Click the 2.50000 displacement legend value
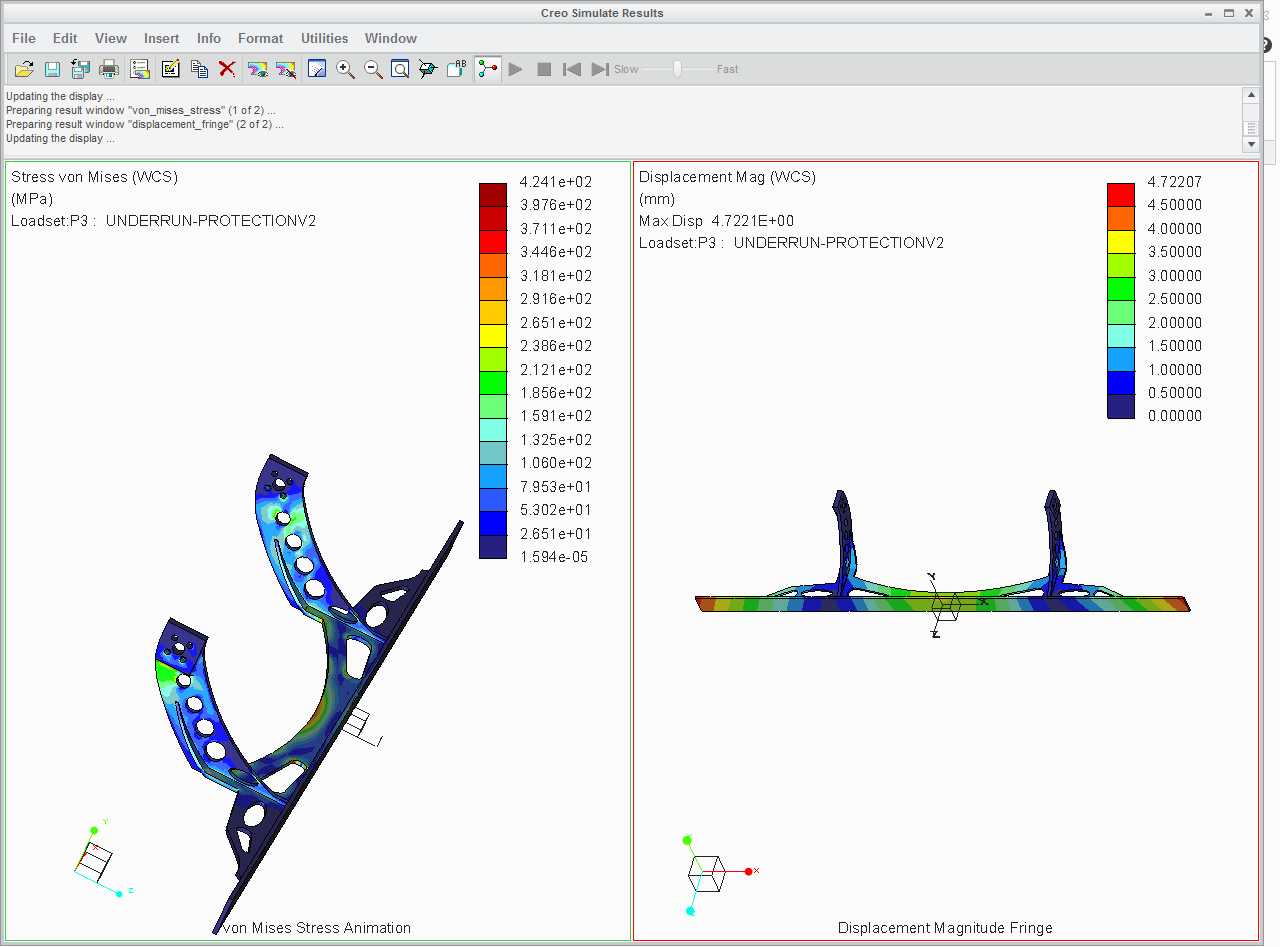 coord(1174,299)
